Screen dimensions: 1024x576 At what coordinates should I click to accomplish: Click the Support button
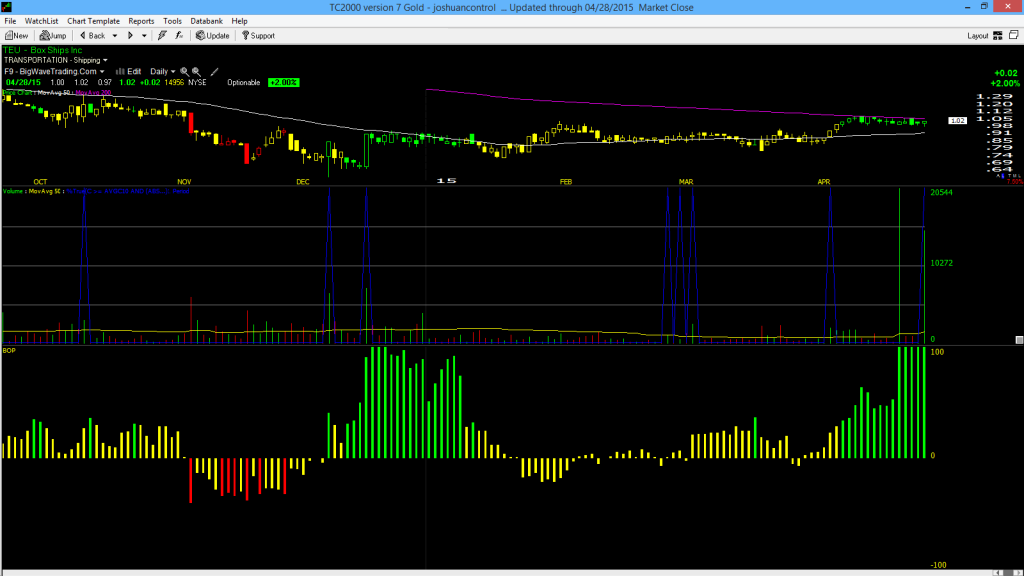(259, 36)
